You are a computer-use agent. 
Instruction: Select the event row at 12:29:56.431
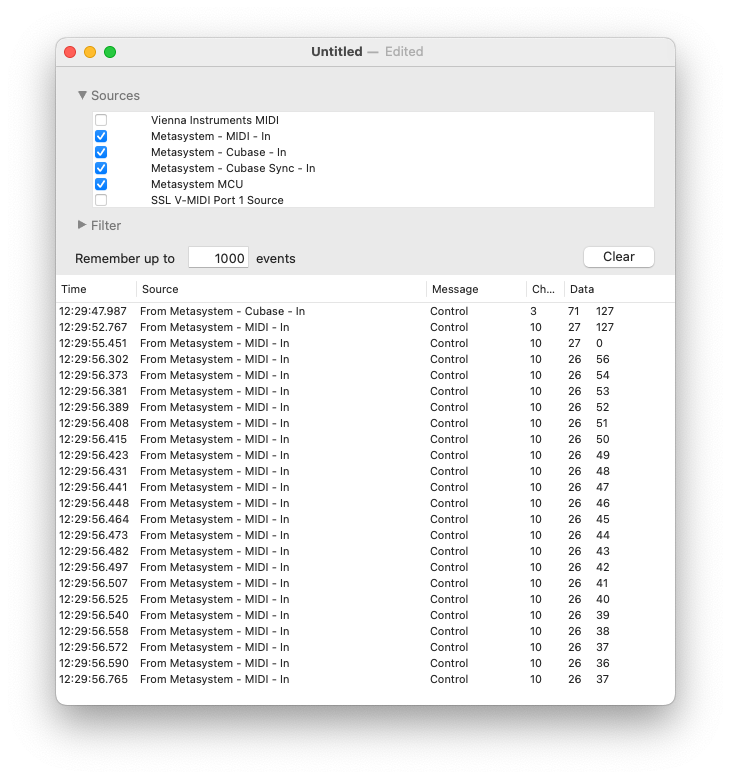[x=365, y=471]
